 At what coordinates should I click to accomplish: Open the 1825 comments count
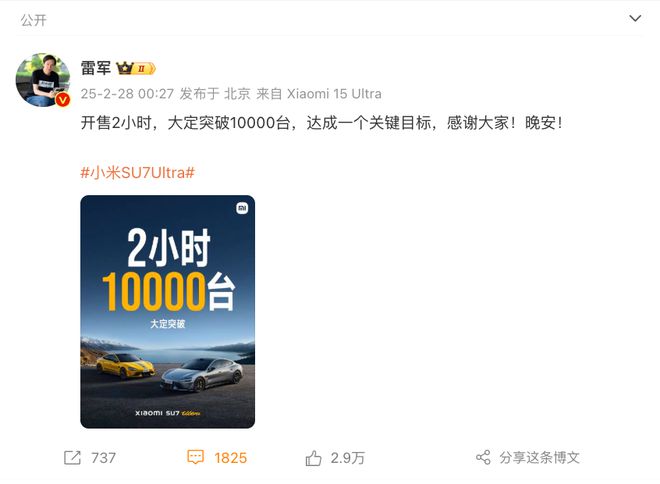pyautogui.click(x=230, y=458)
